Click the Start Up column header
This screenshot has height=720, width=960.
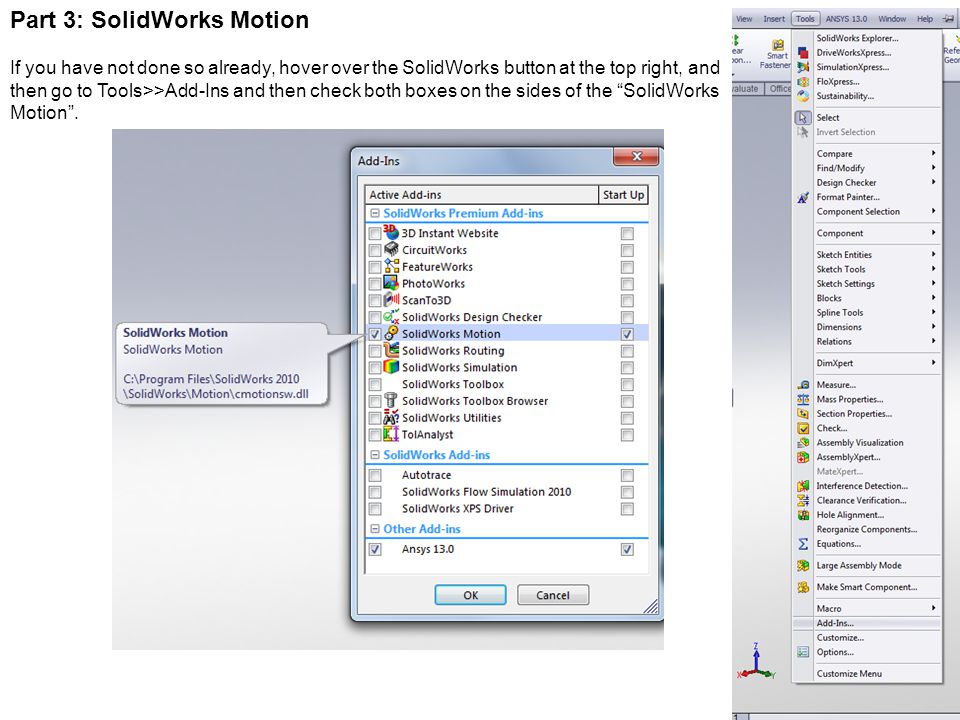click(623, 195)
